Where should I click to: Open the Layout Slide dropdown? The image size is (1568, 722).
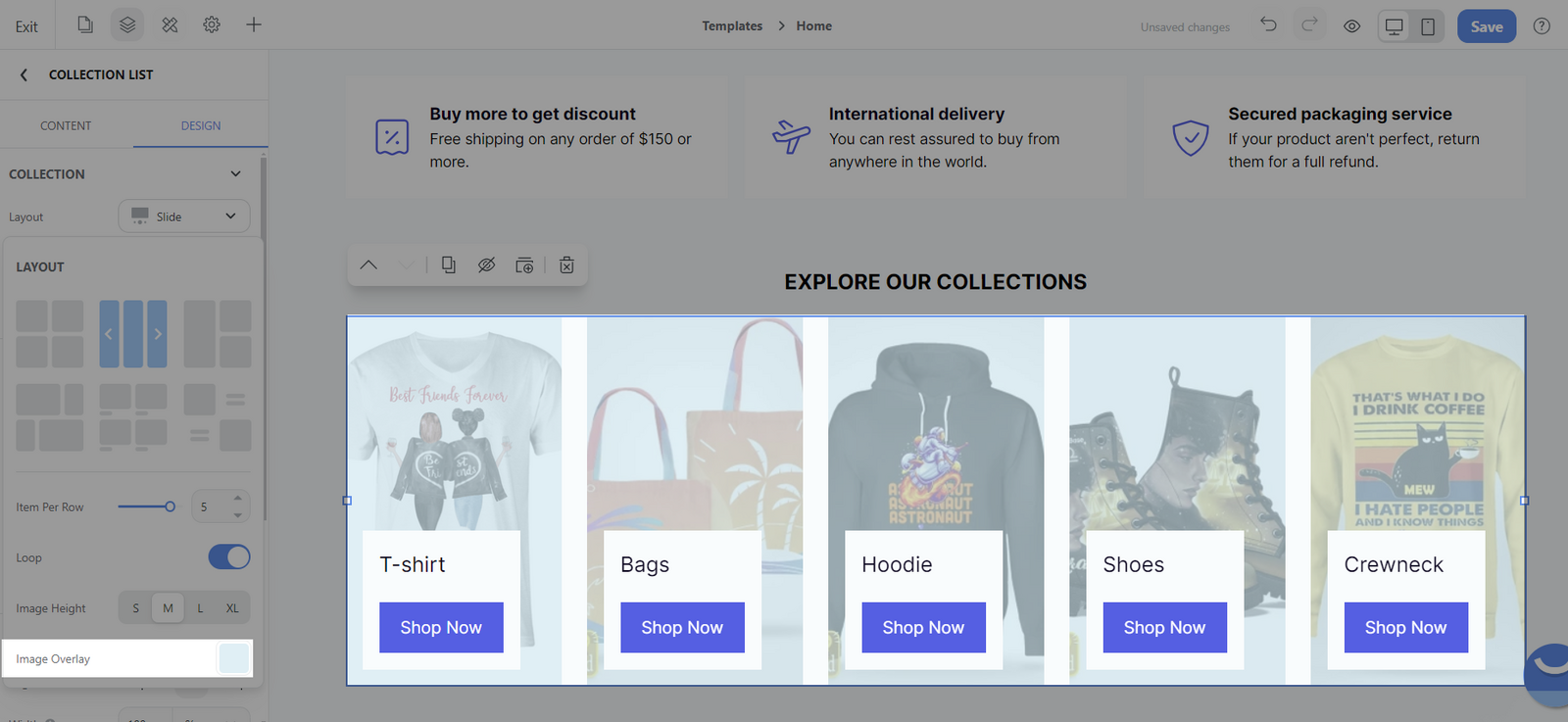(184, 217)
